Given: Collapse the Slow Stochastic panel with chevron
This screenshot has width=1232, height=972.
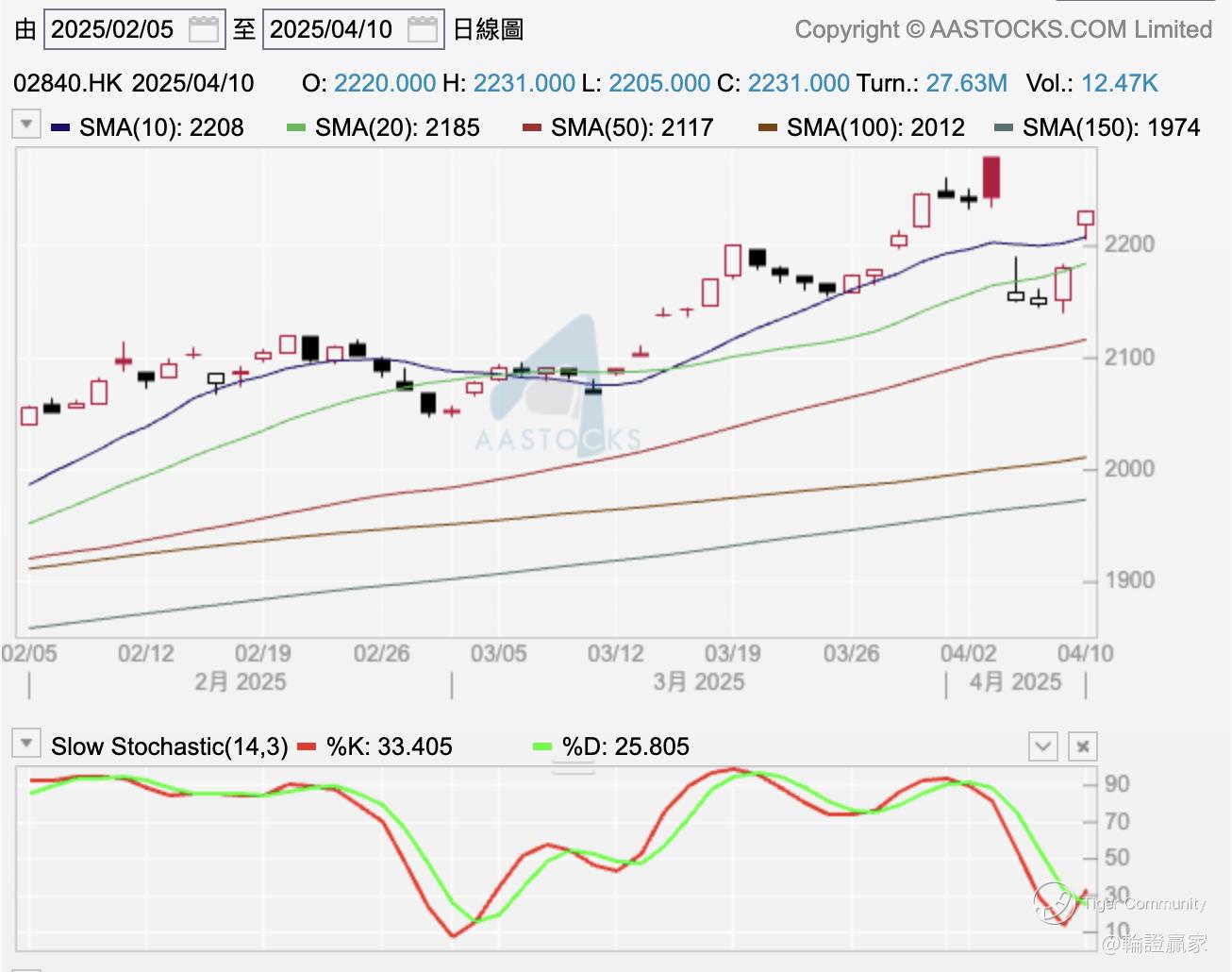Looking at the screenshot, I should pos(1043,746).
